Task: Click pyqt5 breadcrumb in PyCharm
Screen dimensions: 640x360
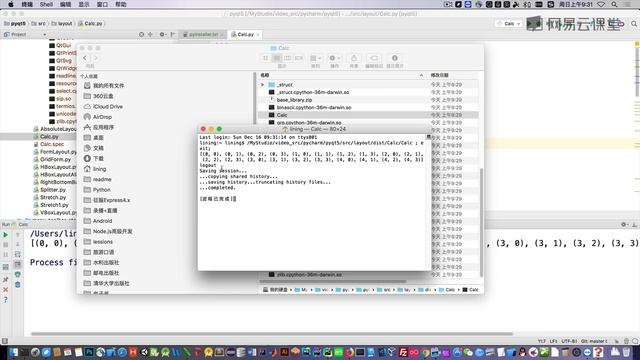Action: pos(15,24)
